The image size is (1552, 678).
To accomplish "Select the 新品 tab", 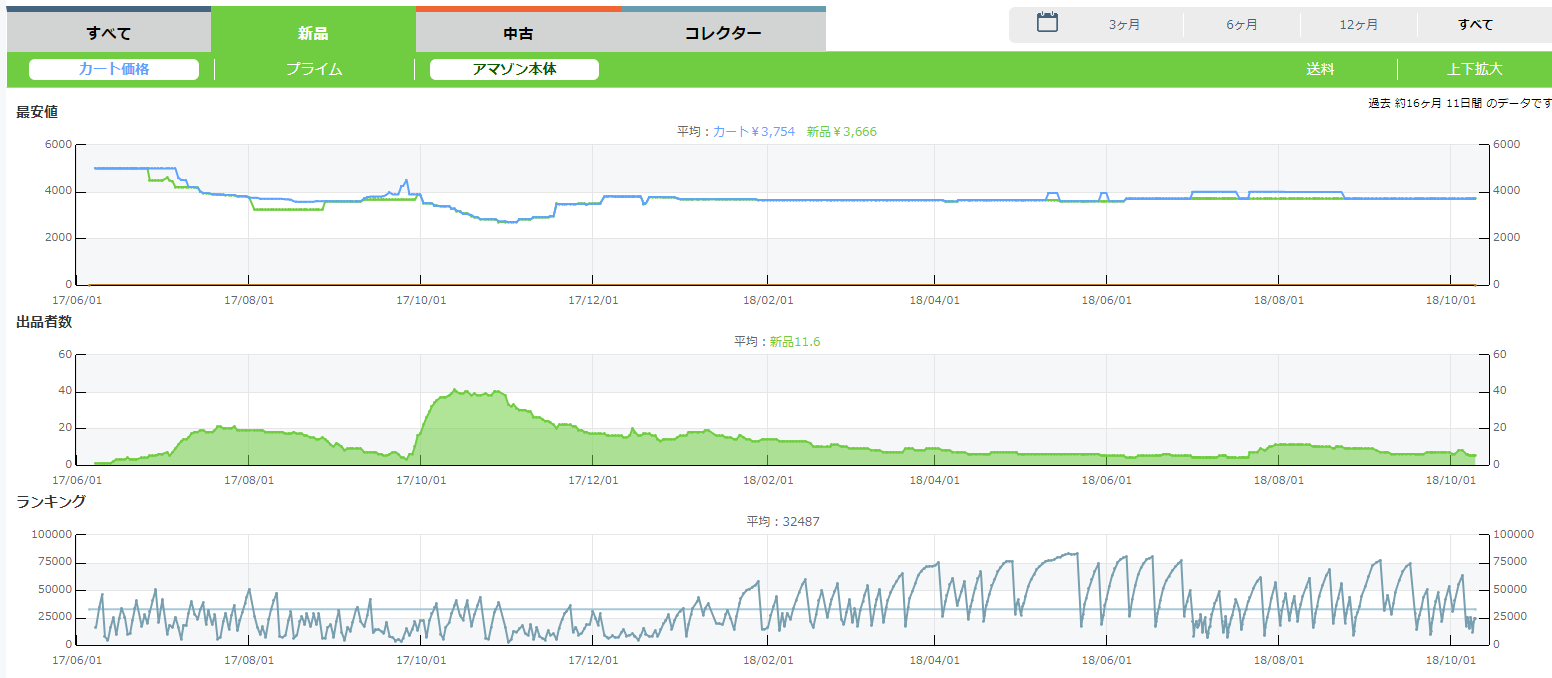I will click(x=313, y=33).
